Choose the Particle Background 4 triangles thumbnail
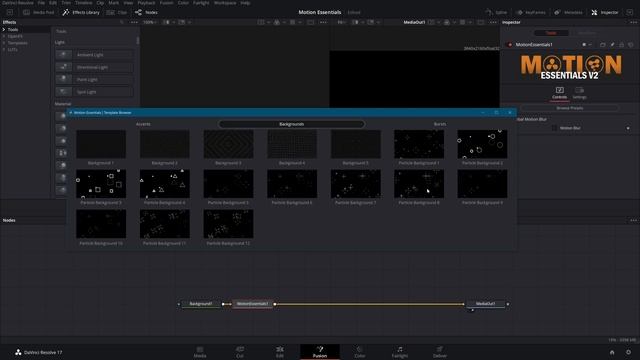The width and height of the screenshot is (640, 360). [x=164, y=184]
